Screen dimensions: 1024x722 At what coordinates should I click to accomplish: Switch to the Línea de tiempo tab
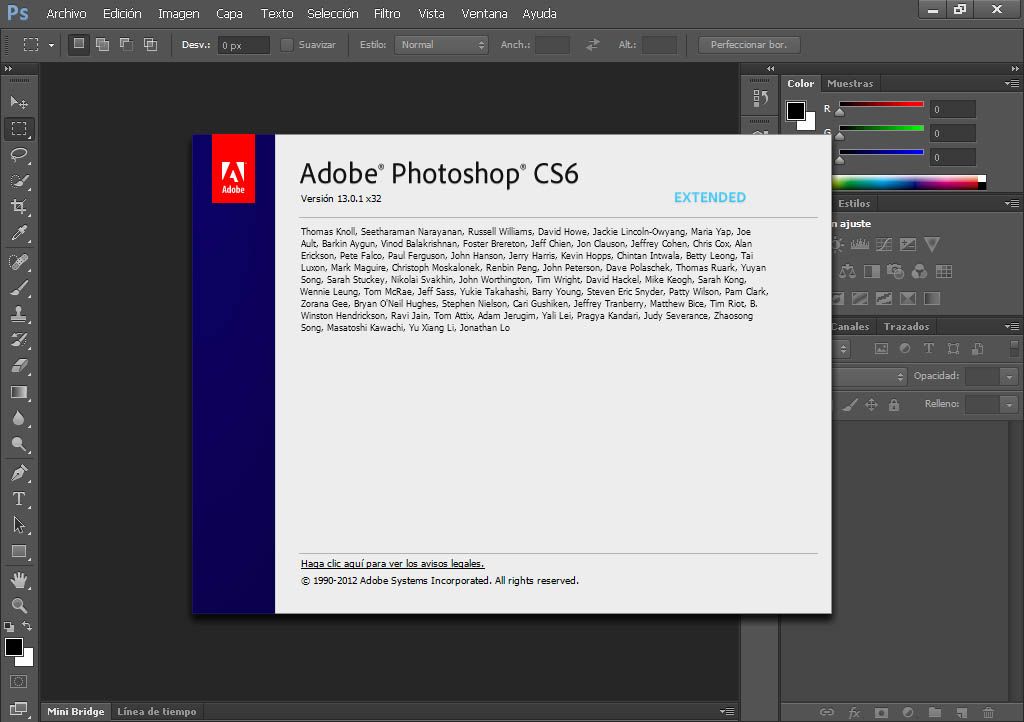pos(157,712)
